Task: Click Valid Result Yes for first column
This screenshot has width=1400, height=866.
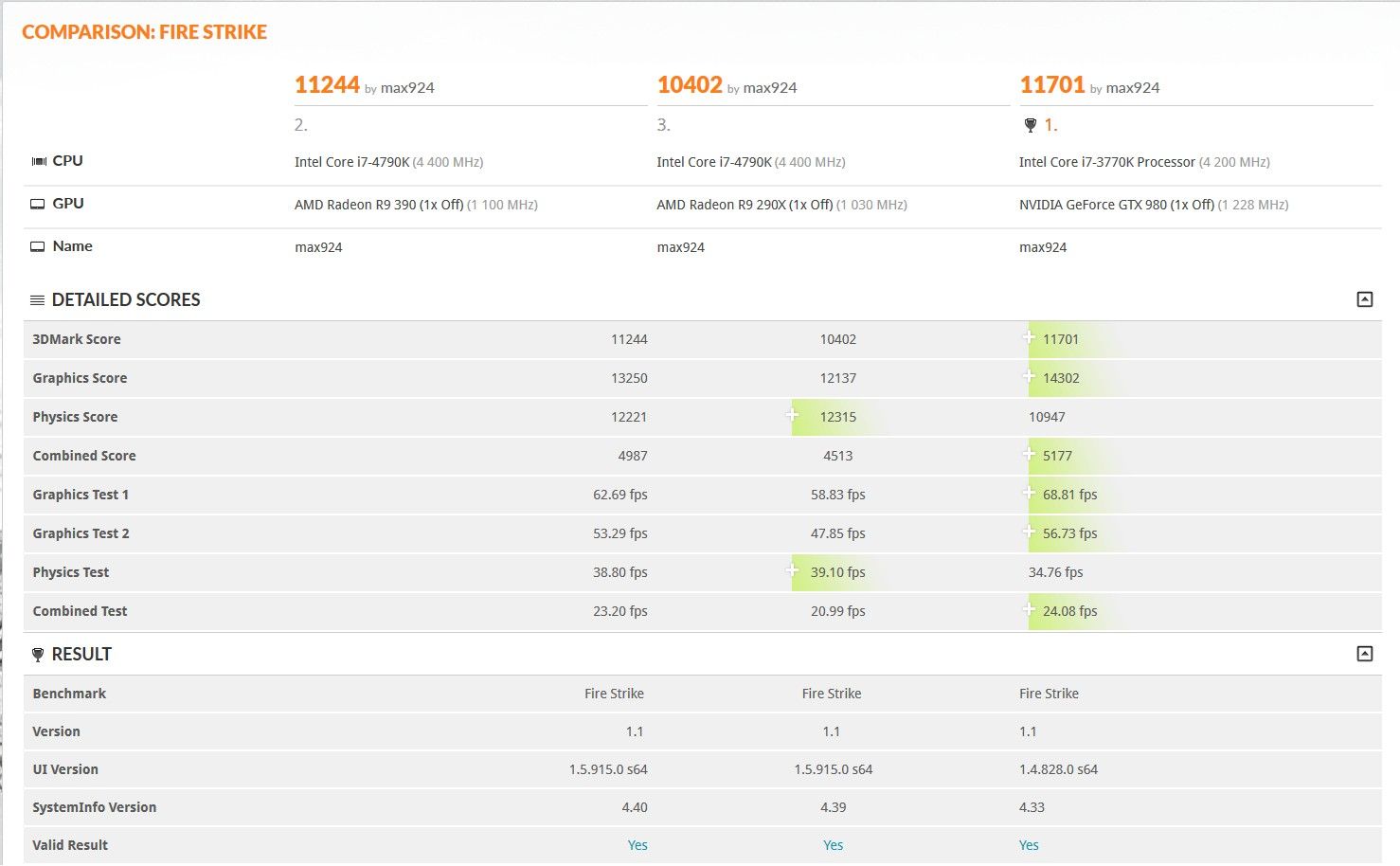Action: click(637, 845)
